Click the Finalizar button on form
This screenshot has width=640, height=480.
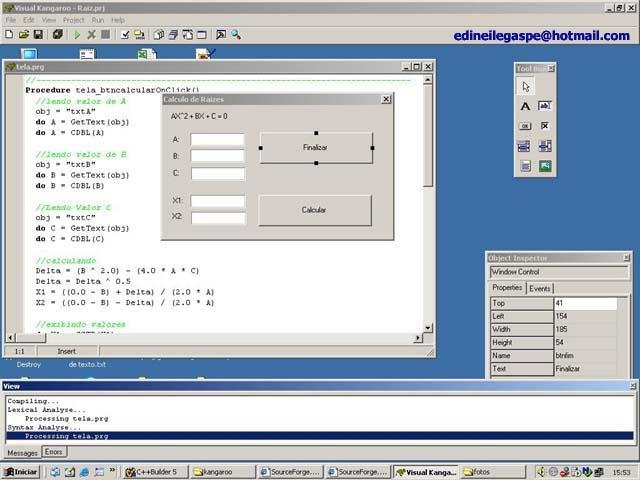[x=316, y=147]
